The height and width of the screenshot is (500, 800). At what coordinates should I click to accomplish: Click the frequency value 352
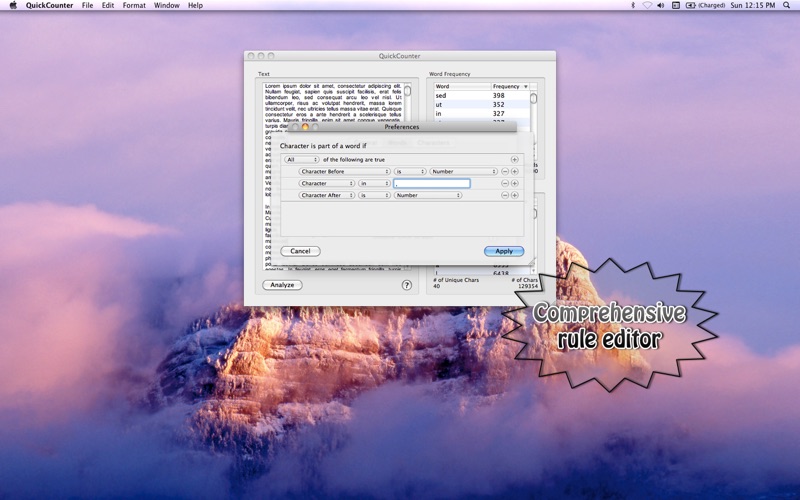pyautogui.click(x=498, y=105)
